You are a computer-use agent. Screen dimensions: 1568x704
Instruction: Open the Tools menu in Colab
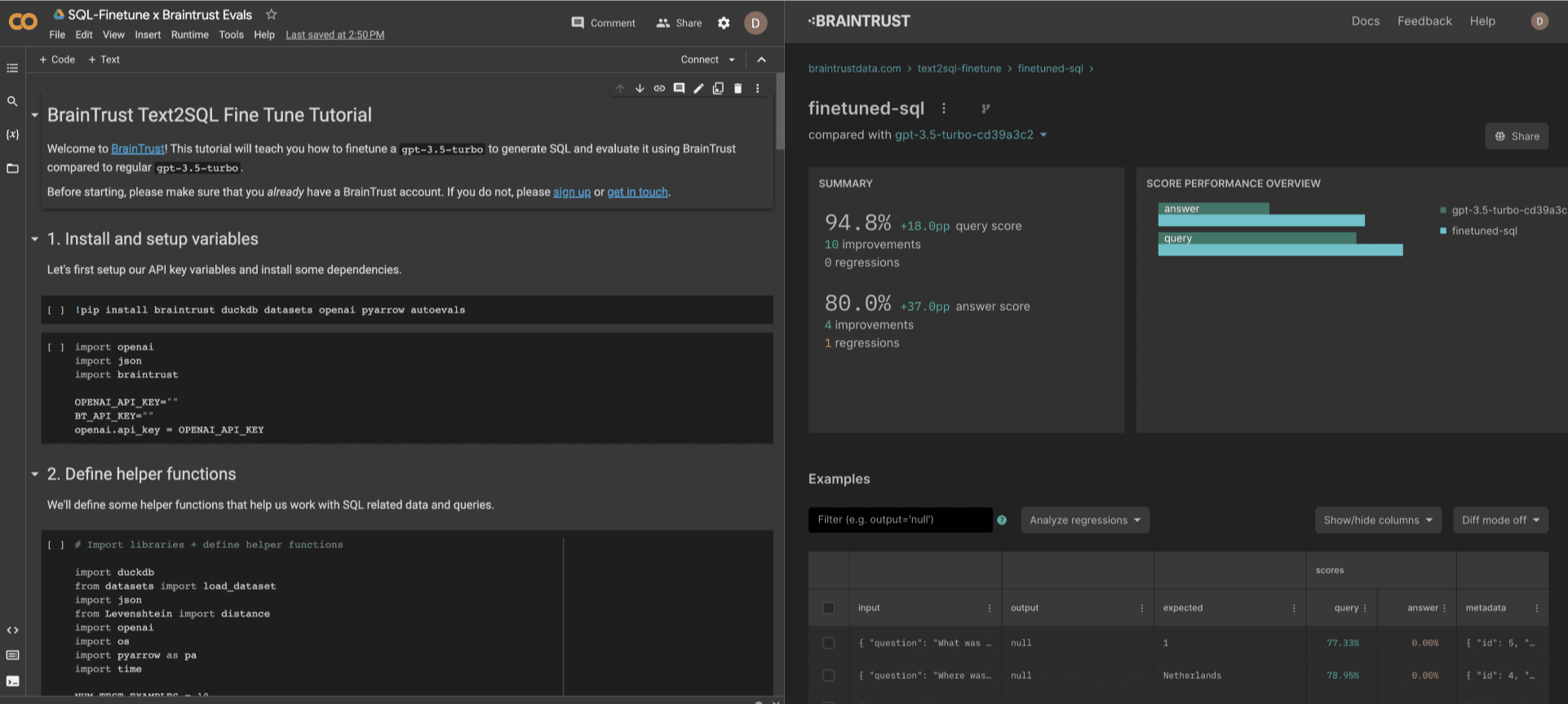[231, 35]
